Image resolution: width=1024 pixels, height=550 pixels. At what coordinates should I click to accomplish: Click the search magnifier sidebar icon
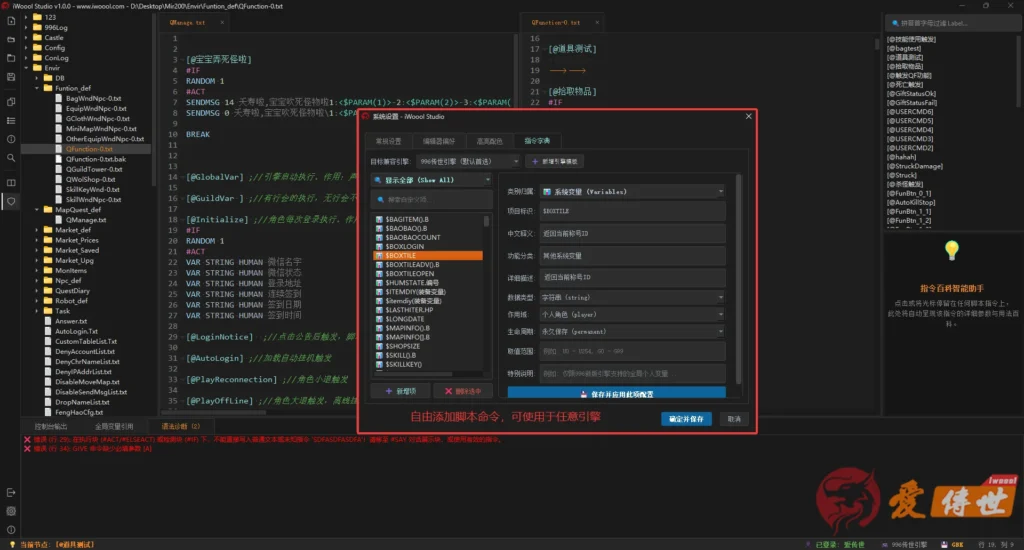(x=11, y=157)
